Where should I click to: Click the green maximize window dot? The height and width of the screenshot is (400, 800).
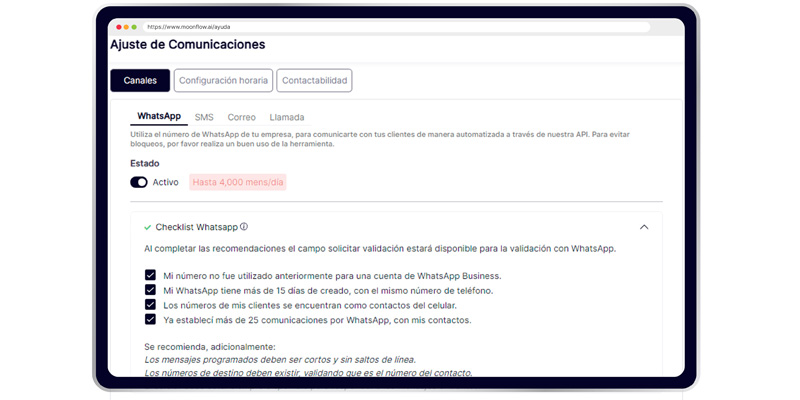pyautogui.click(x=134, y=27)
